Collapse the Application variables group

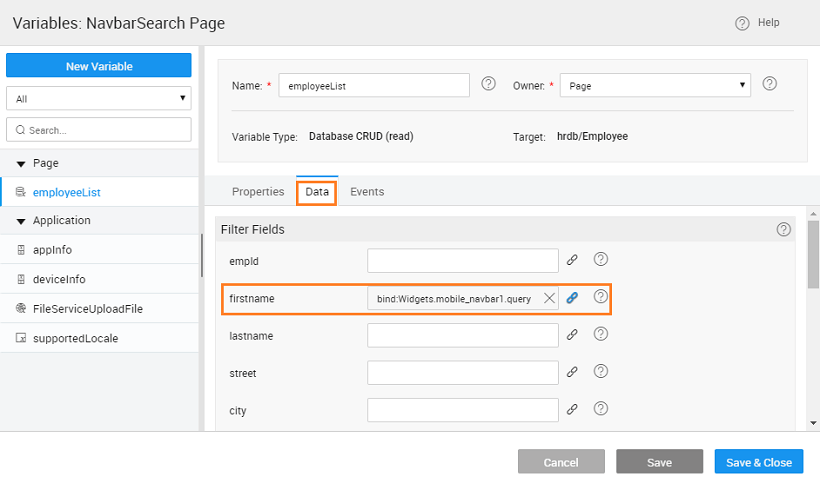[x=21, y=221]
